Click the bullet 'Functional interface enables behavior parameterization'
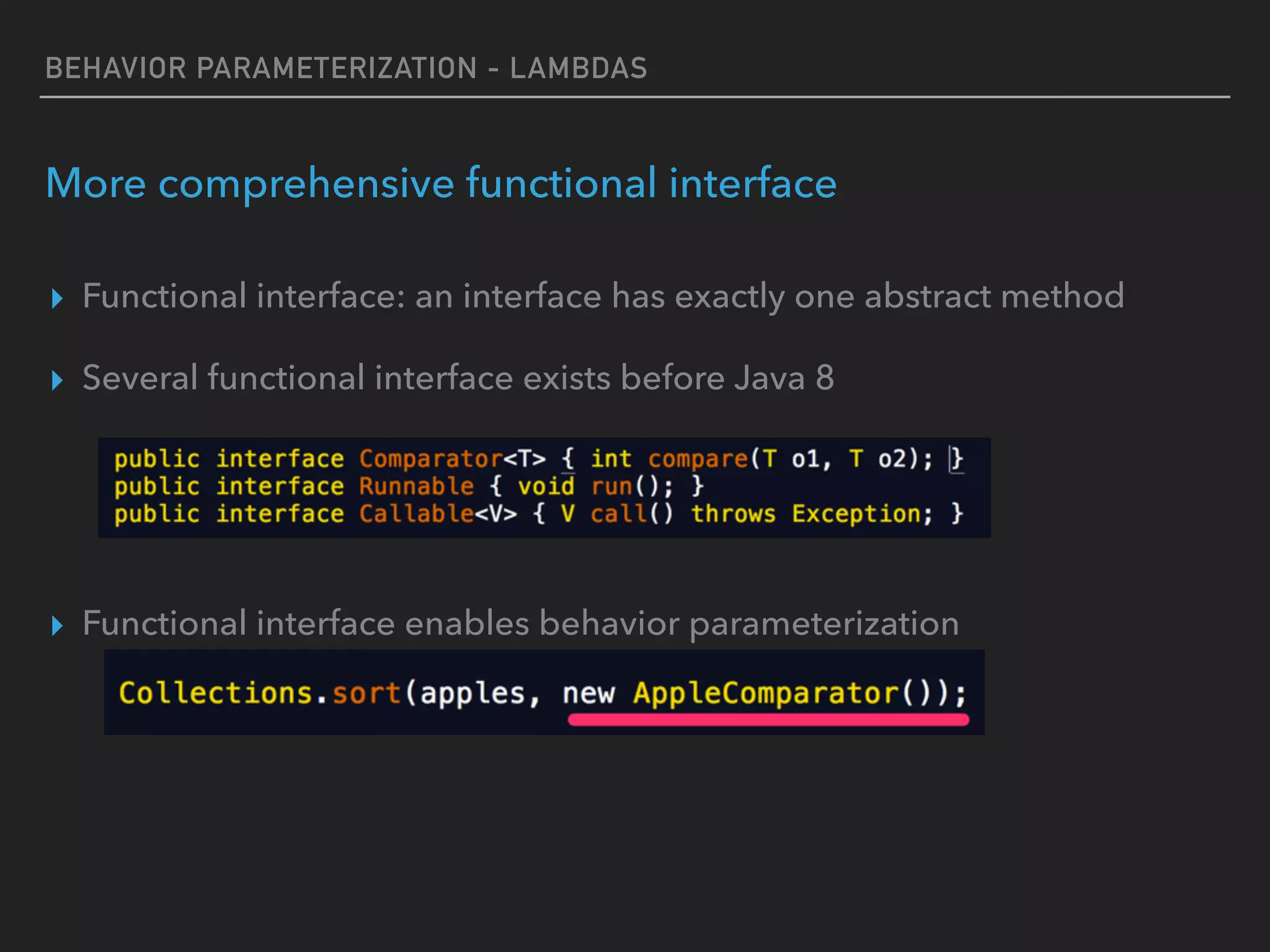The image size is (1270, 952). pyautogui.click(x=520, y=625)
